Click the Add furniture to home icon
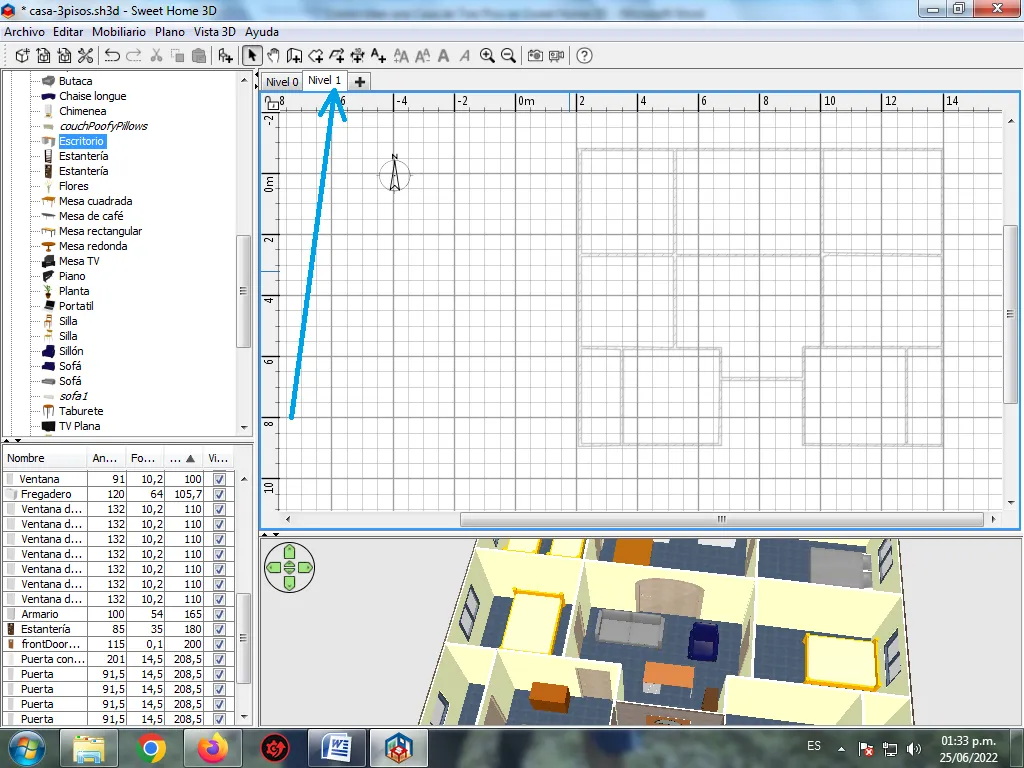The width and height of the screenshot is (1024, 768). [225, 56]
